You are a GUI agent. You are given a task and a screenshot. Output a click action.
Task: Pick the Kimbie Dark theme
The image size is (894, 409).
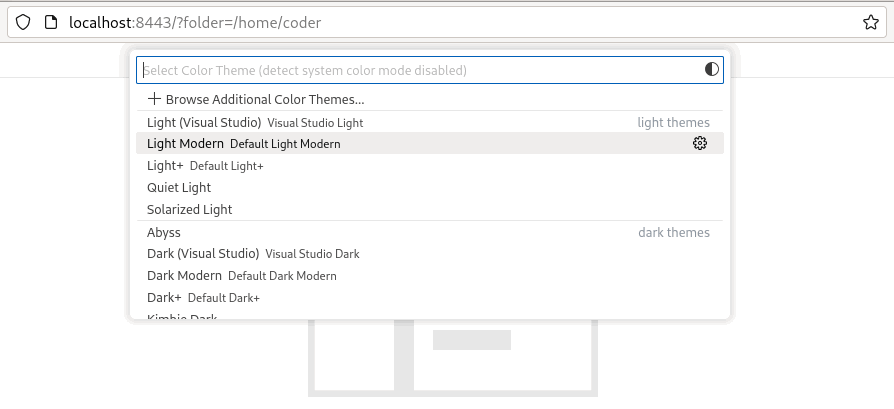(x=182, y=317)
